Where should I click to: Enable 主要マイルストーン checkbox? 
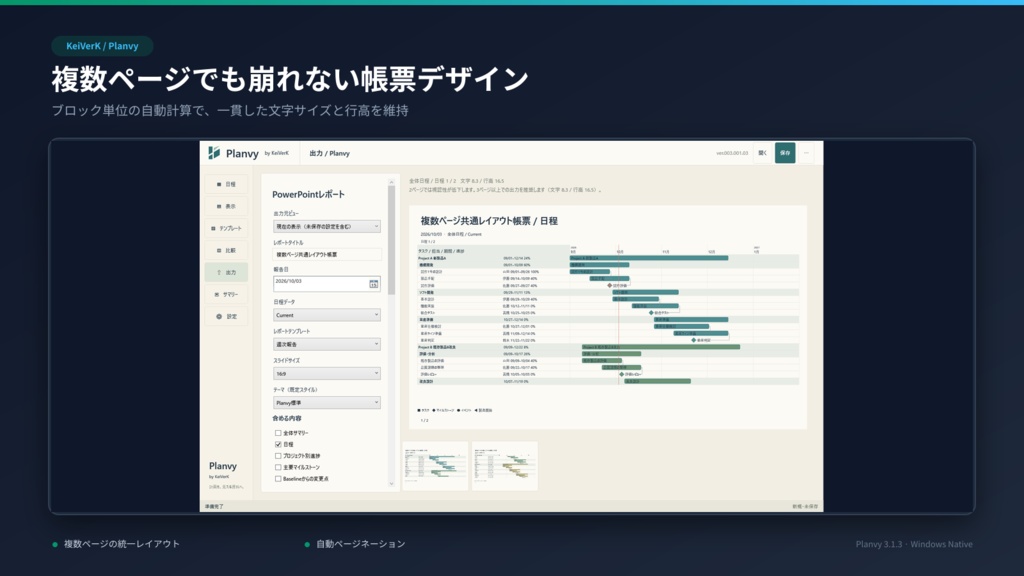[278, 467]
